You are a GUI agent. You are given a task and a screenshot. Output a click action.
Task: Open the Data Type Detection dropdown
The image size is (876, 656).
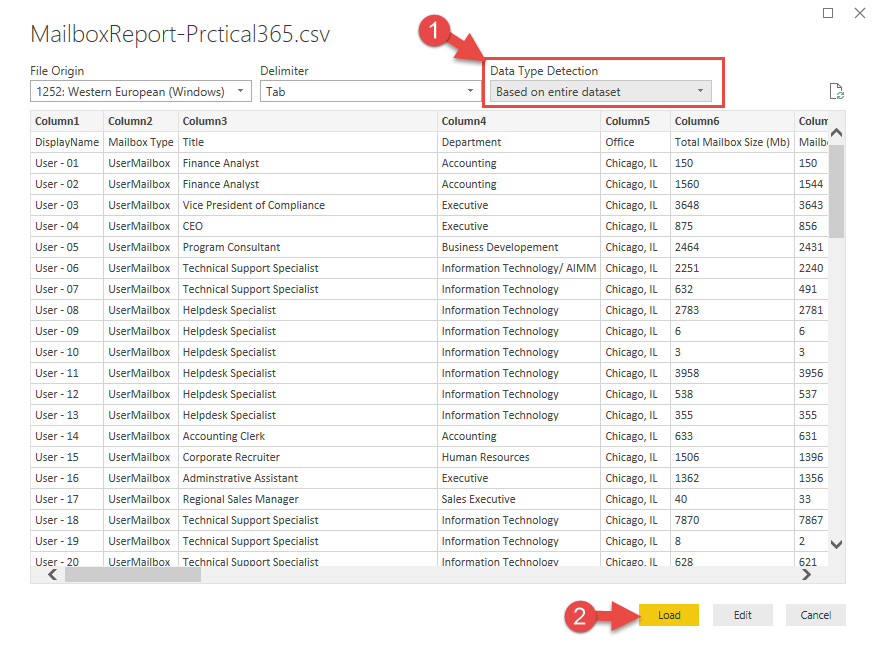(700, 90)
